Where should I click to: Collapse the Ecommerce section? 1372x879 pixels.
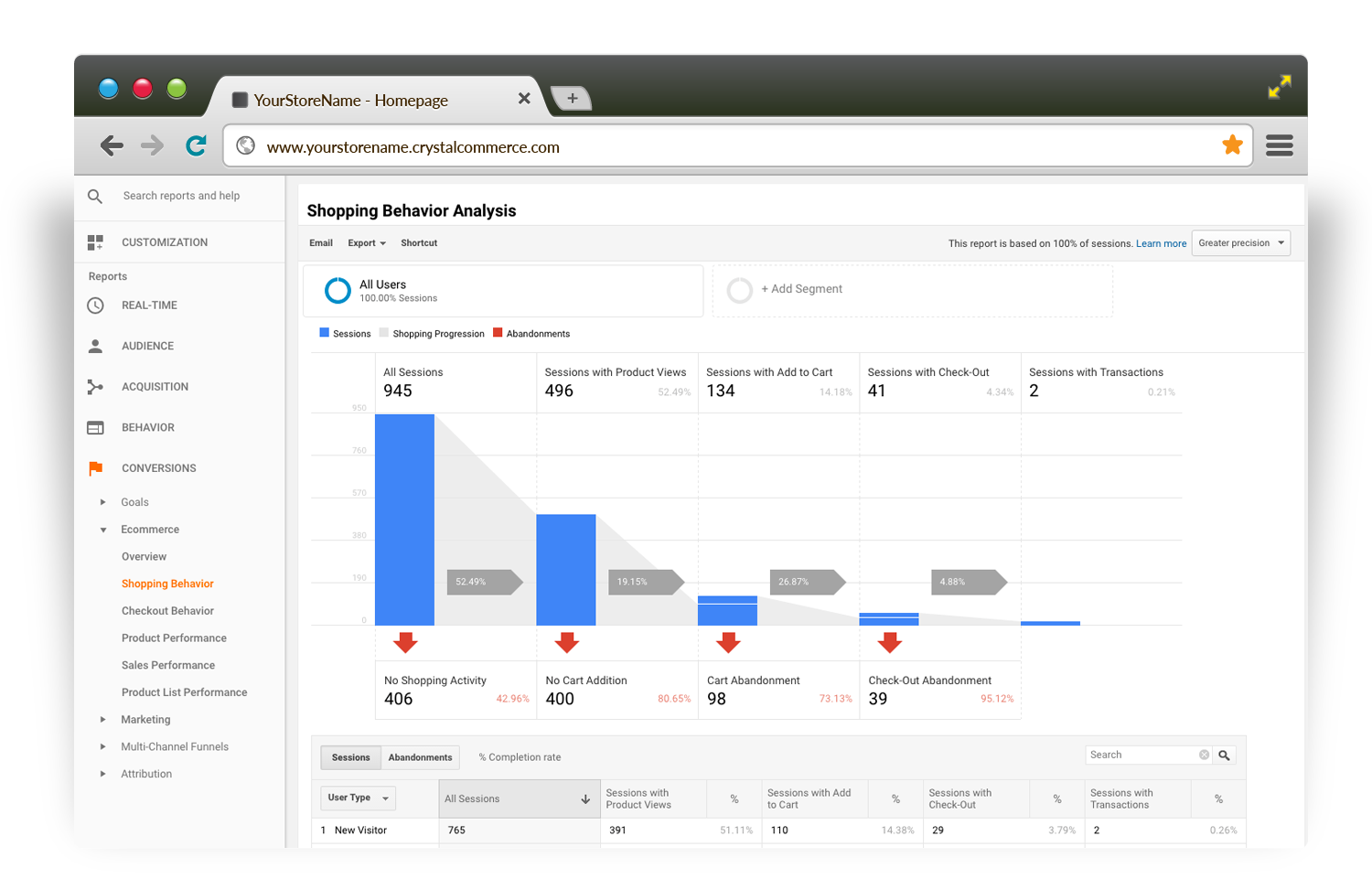coord(102,530)
